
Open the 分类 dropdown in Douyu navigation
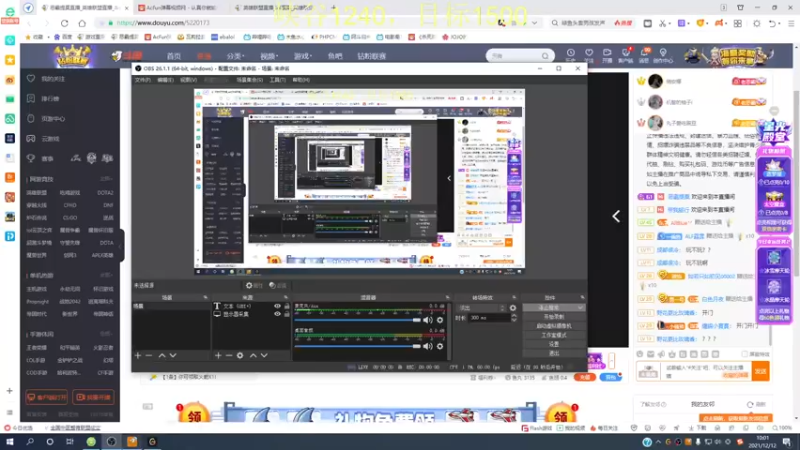[235, 56]
